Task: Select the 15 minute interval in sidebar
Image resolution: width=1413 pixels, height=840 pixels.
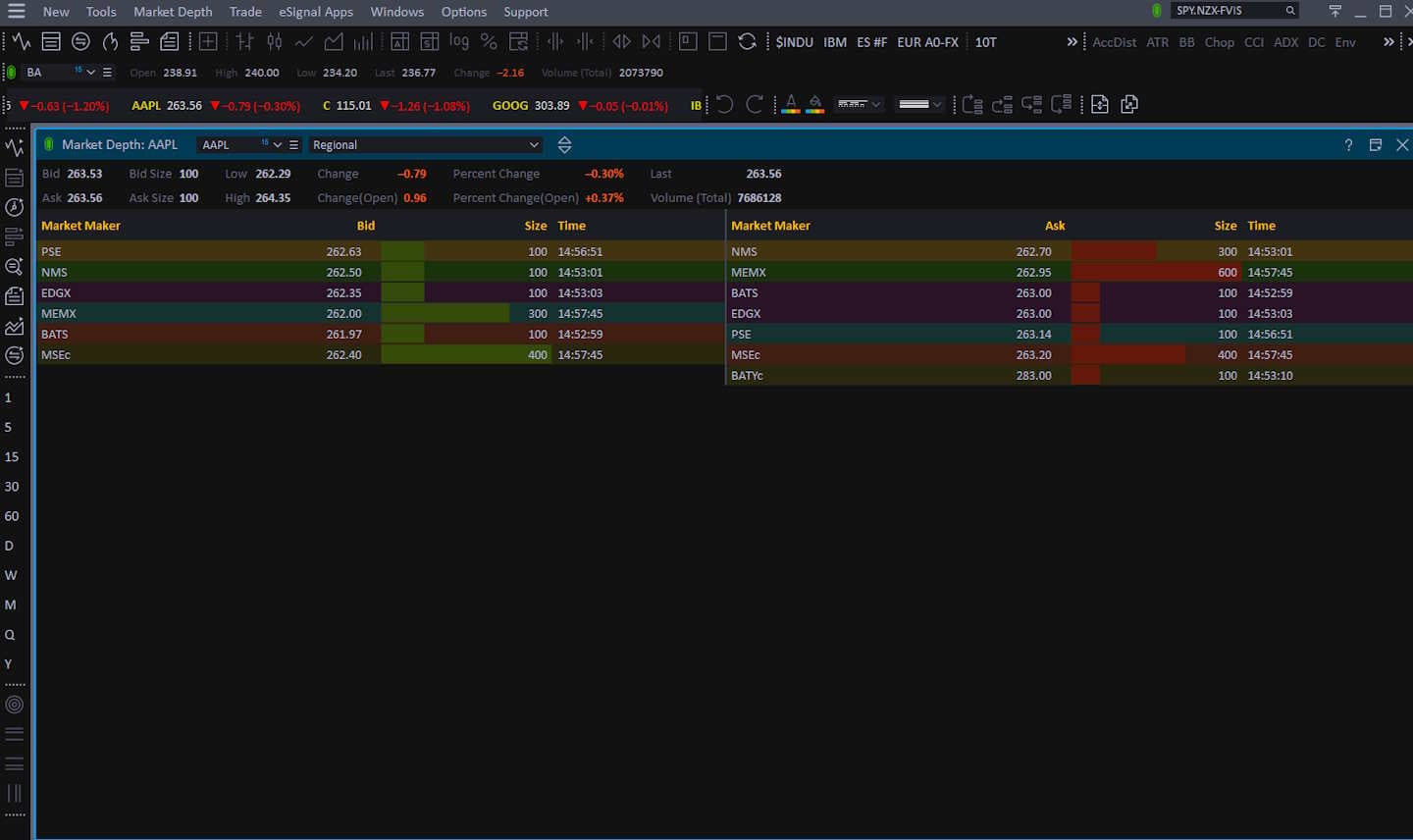Action: [x=12, y=457]
